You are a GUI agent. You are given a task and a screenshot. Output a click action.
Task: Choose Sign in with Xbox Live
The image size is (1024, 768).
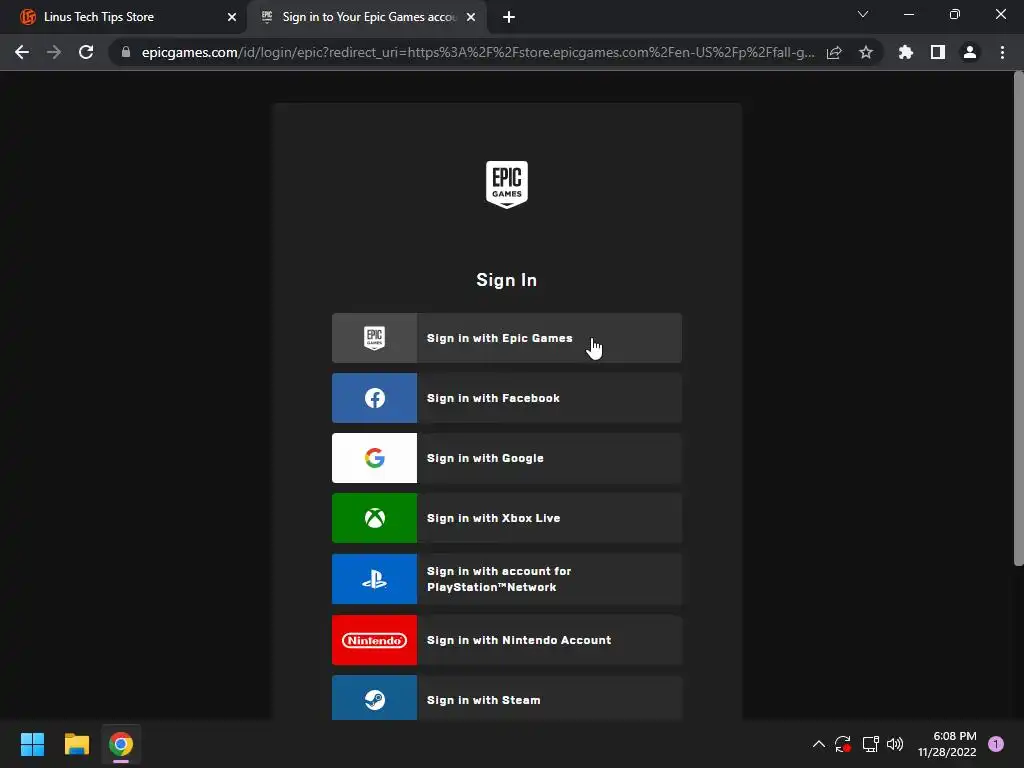[x=507, y=518]
